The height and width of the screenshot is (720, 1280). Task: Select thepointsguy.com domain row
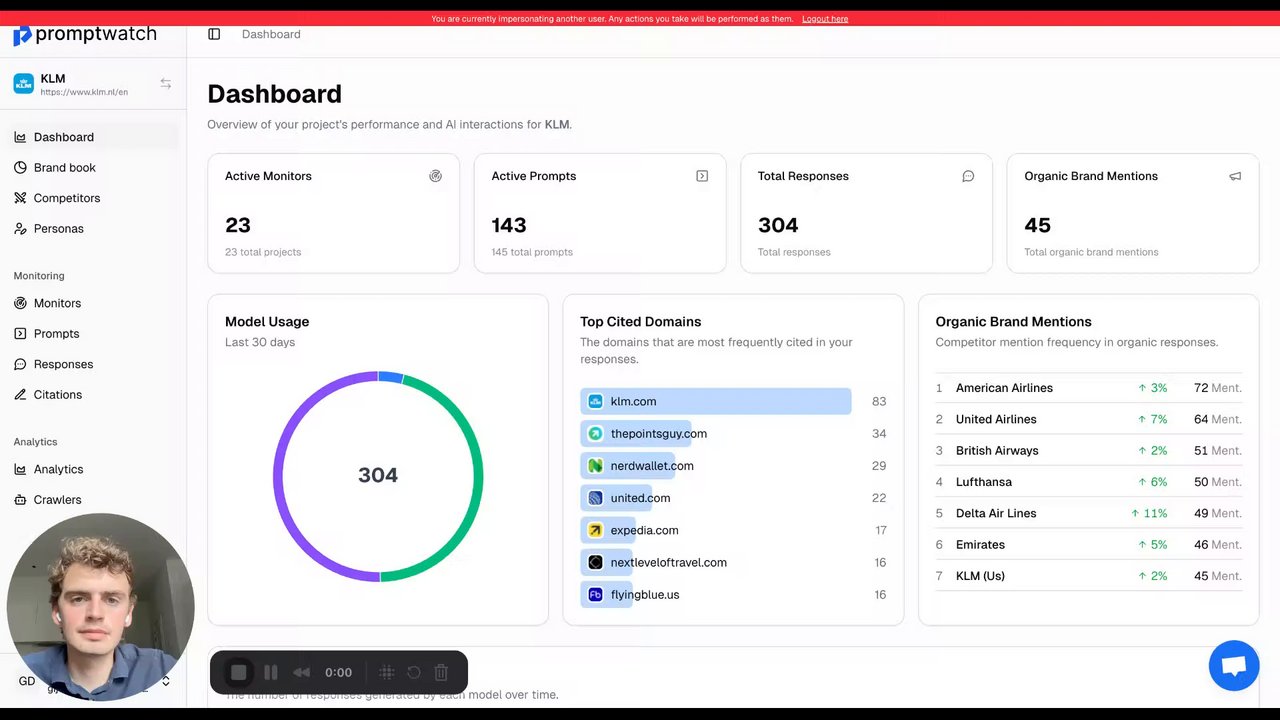(x=733, y=434)
